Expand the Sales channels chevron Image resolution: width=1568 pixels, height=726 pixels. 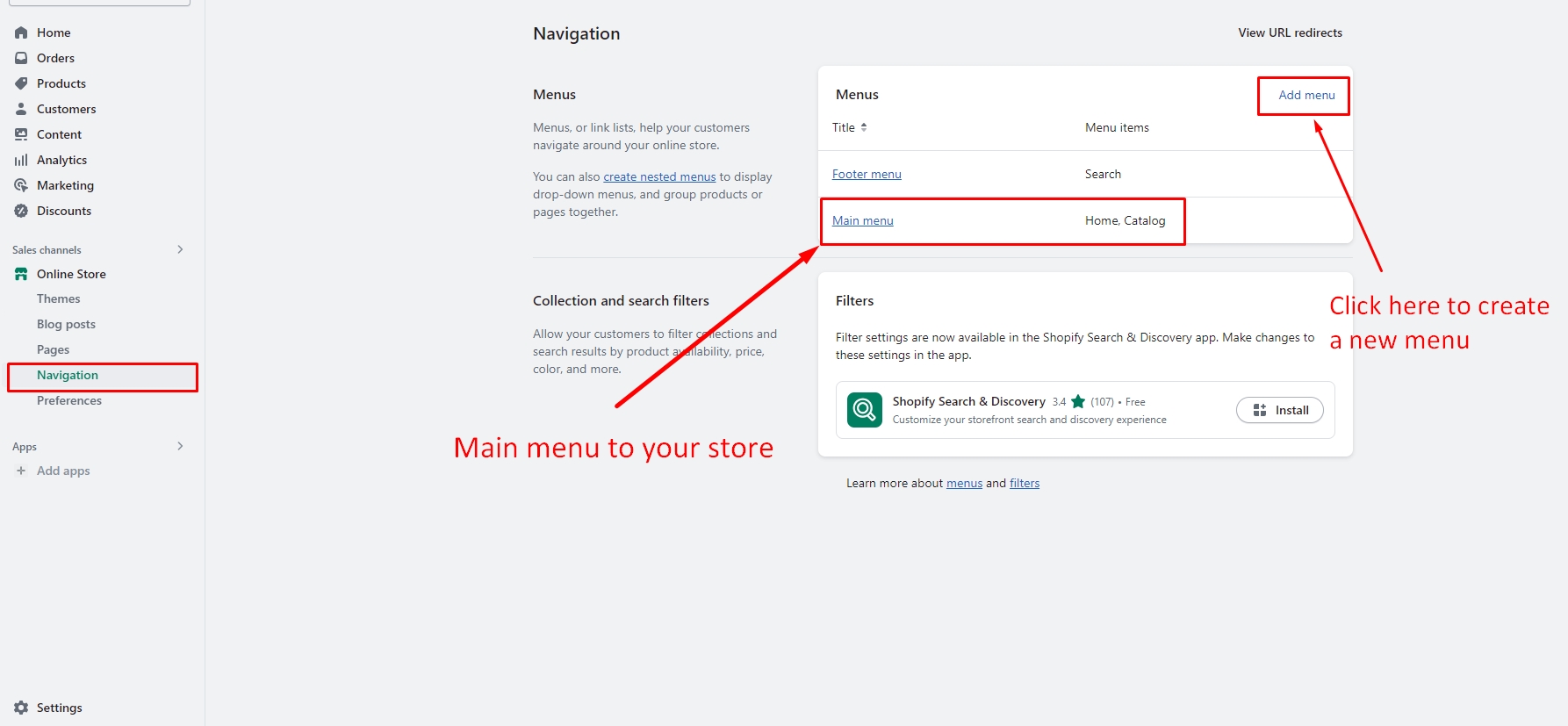click(x=180, y=249)
